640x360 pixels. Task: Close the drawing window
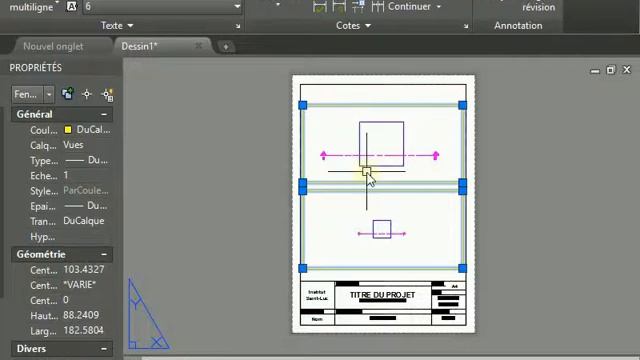pyautogui.click(x=627, y=70)
